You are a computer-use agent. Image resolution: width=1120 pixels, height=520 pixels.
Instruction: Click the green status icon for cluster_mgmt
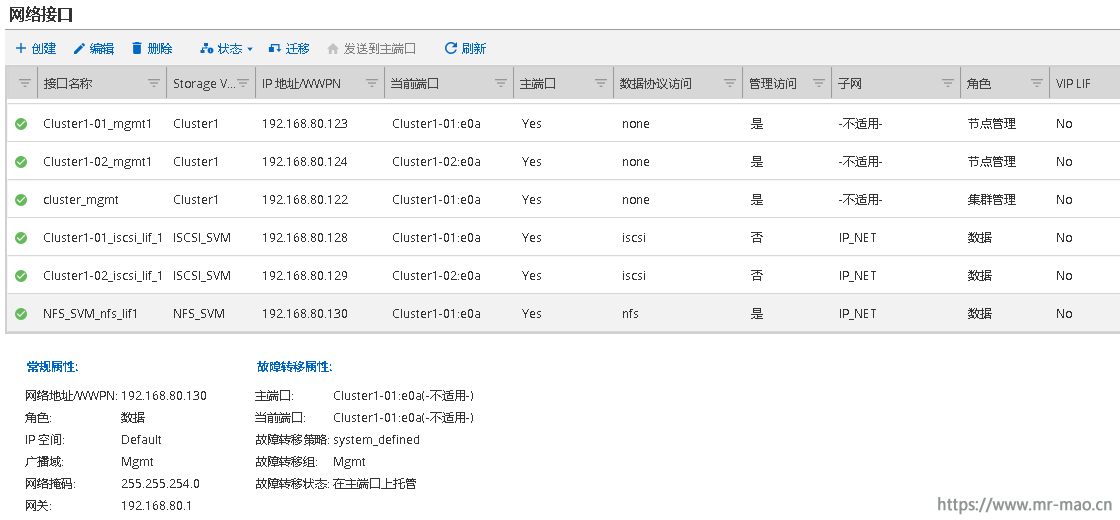pyautogui.click(x=21, y=200)
